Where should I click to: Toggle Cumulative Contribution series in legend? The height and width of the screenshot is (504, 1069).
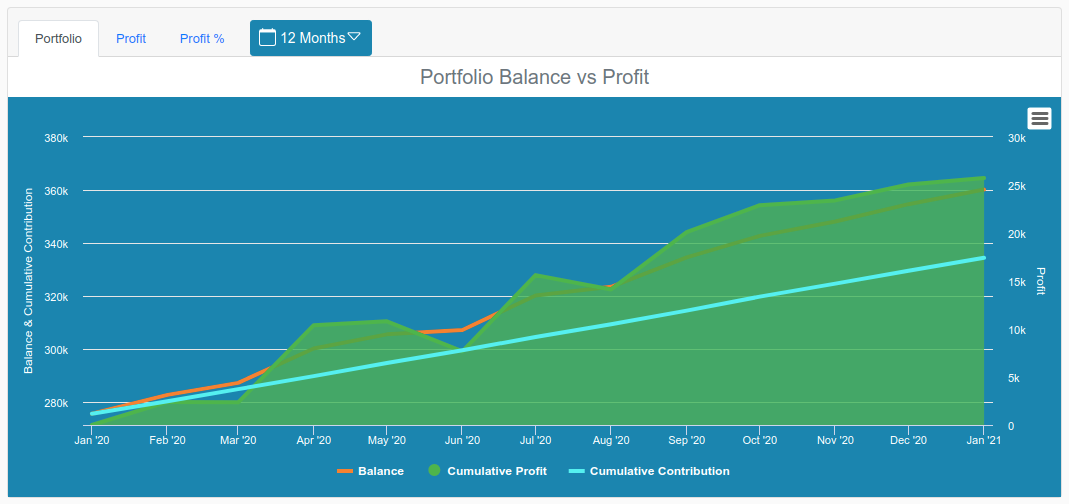[x=650, y=471]
